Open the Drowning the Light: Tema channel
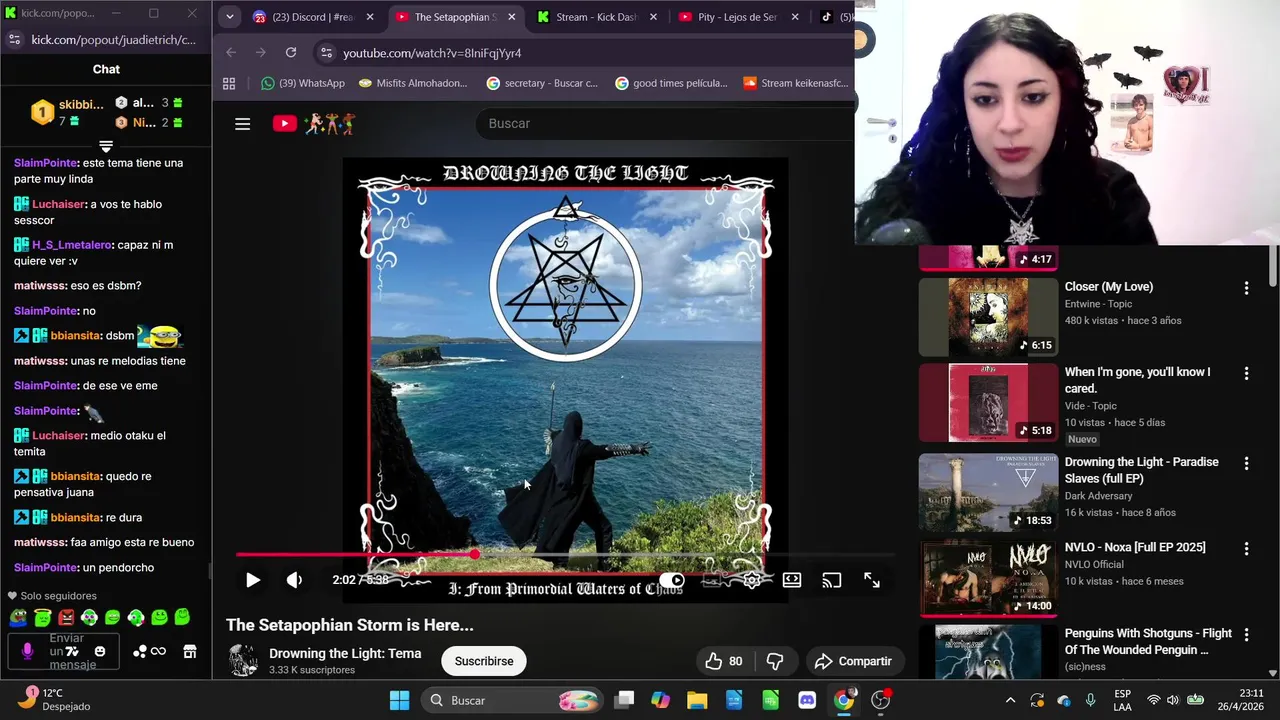1280x720 pixels. [x=345, y=653]
